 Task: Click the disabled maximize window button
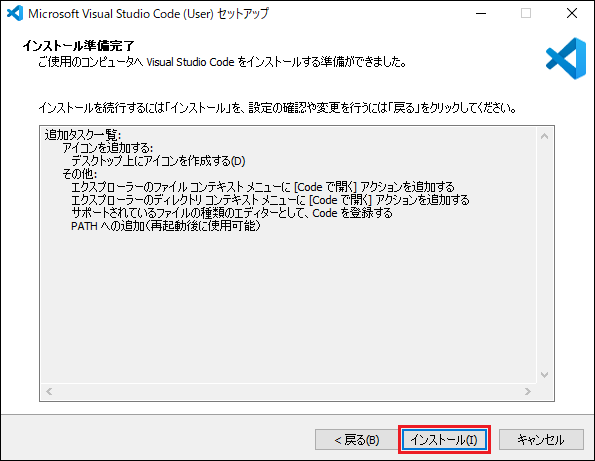(526, 14)
